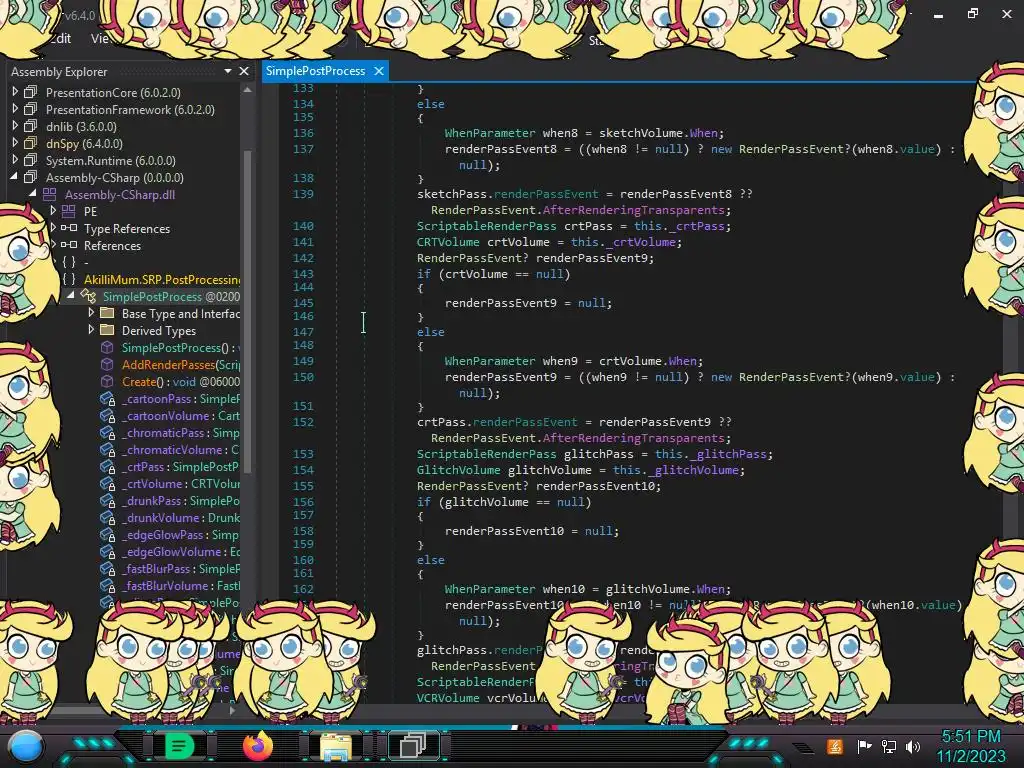Click the References node icon

(x=69, y=245)
